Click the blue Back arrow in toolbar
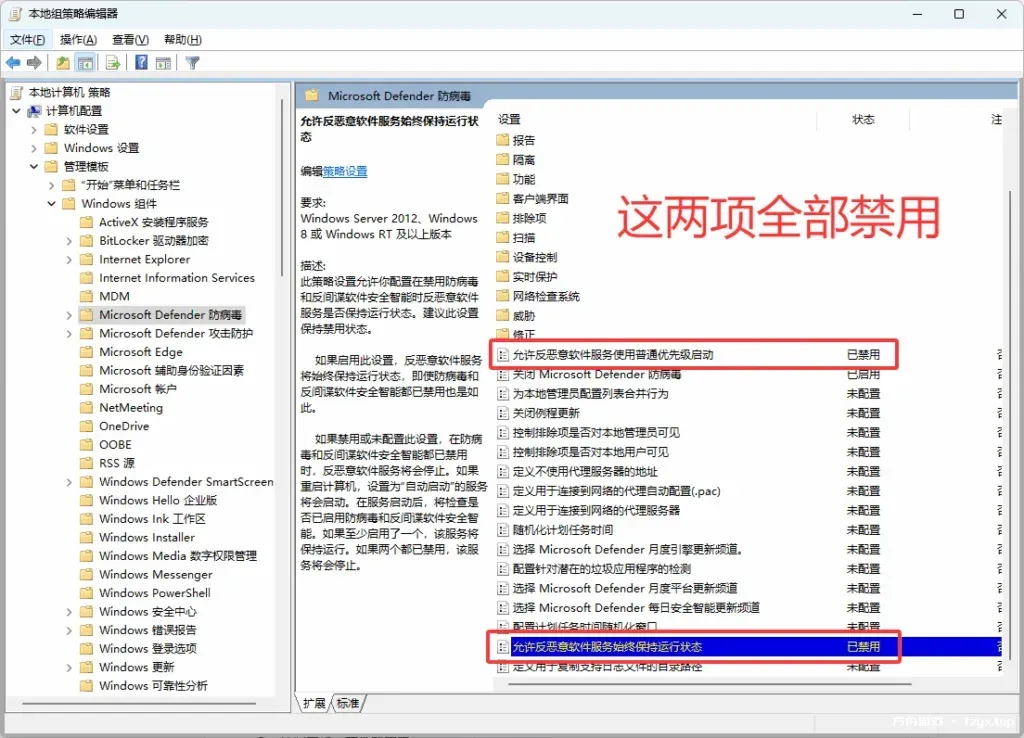The image size is (1024, 738). pos(13,63)
